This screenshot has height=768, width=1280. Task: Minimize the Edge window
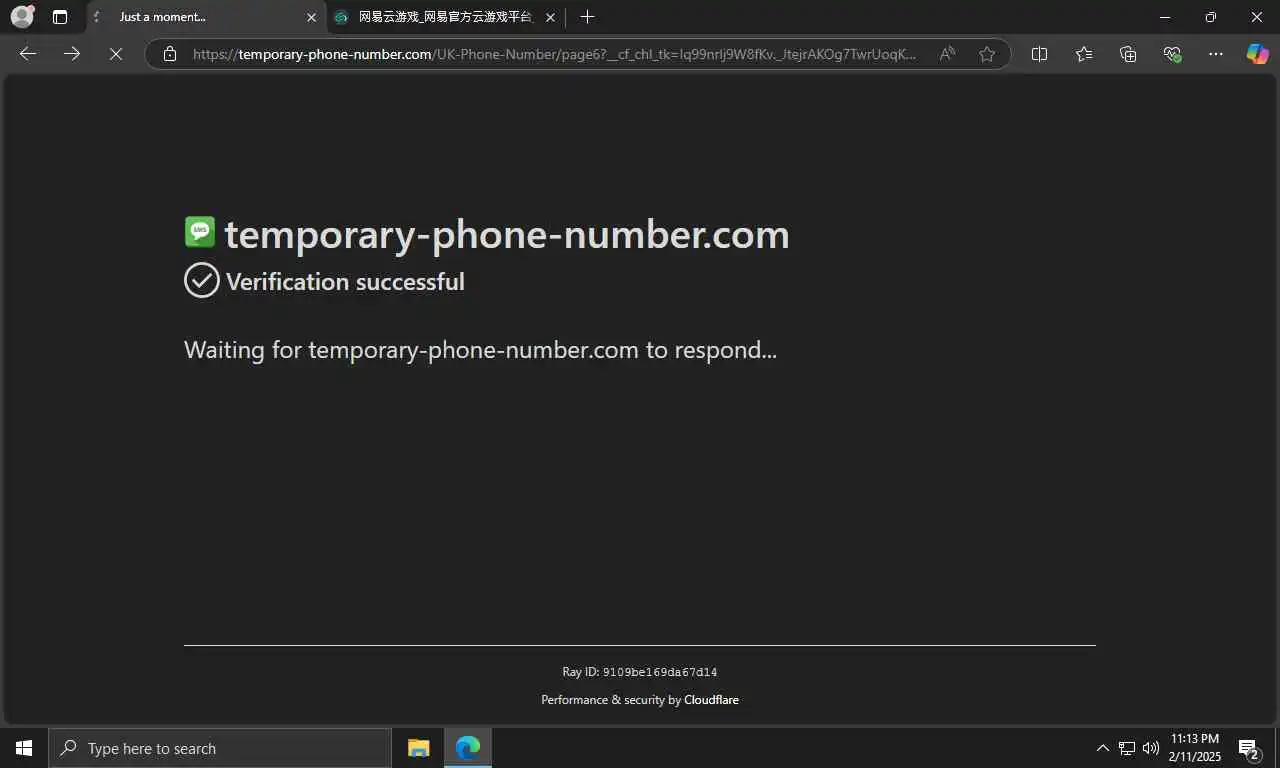tap(1165, 17)
